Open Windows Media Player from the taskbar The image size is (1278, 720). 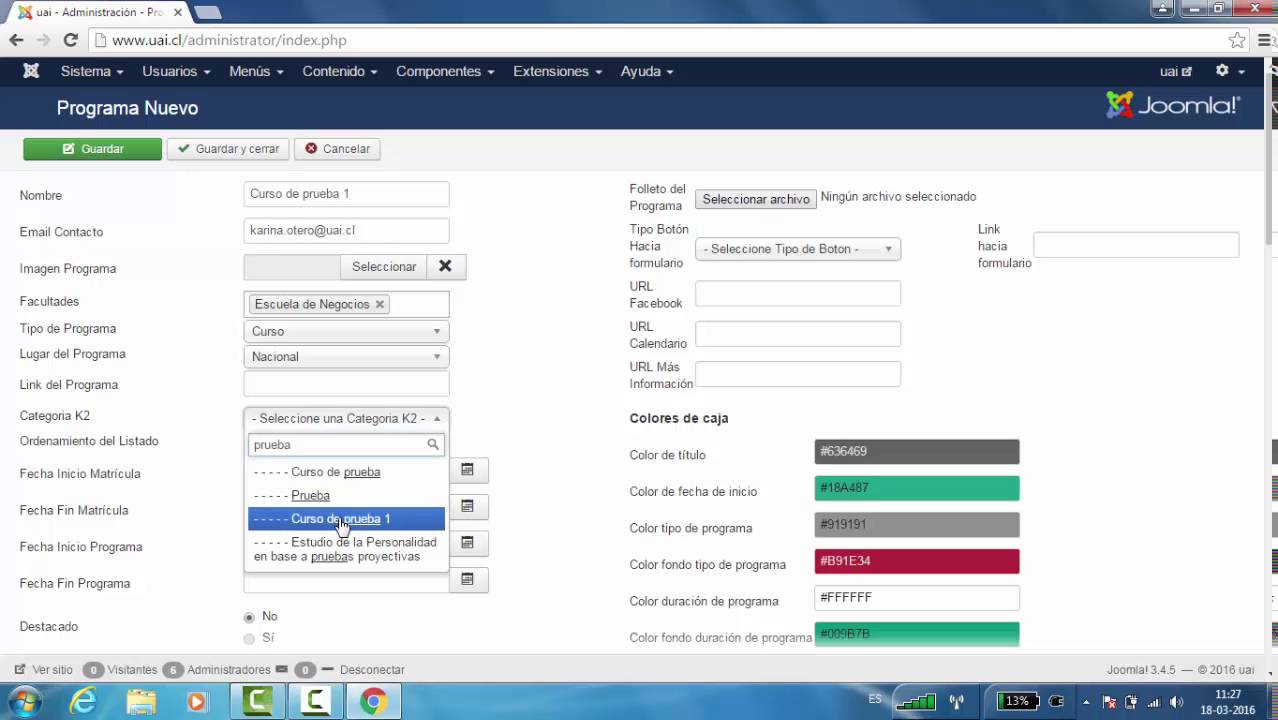click(197, 701)
